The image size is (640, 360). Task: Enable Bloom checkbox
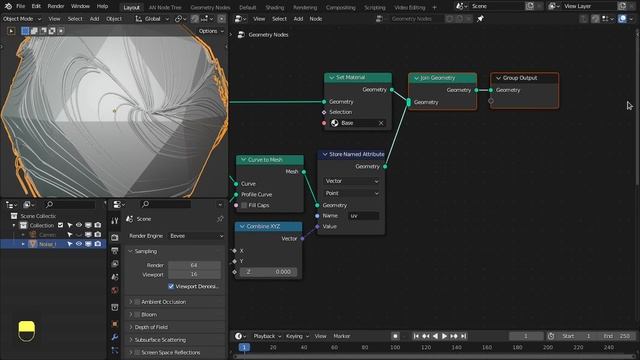(x=138, y=314)
